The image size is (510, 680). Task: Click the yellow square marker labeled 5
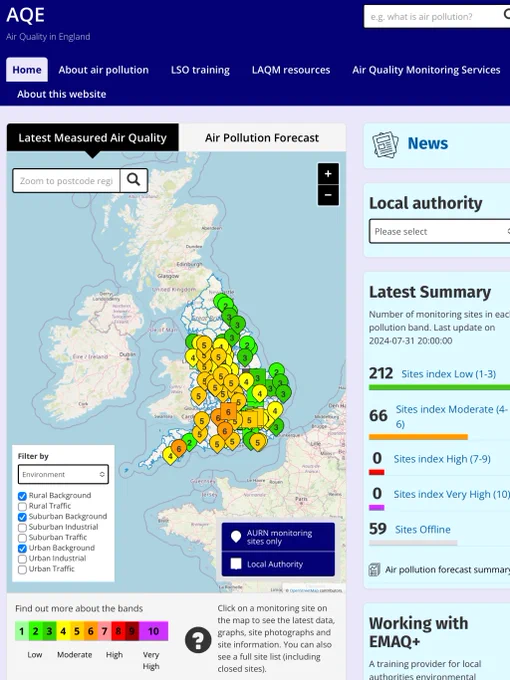(x=249, y=420)
